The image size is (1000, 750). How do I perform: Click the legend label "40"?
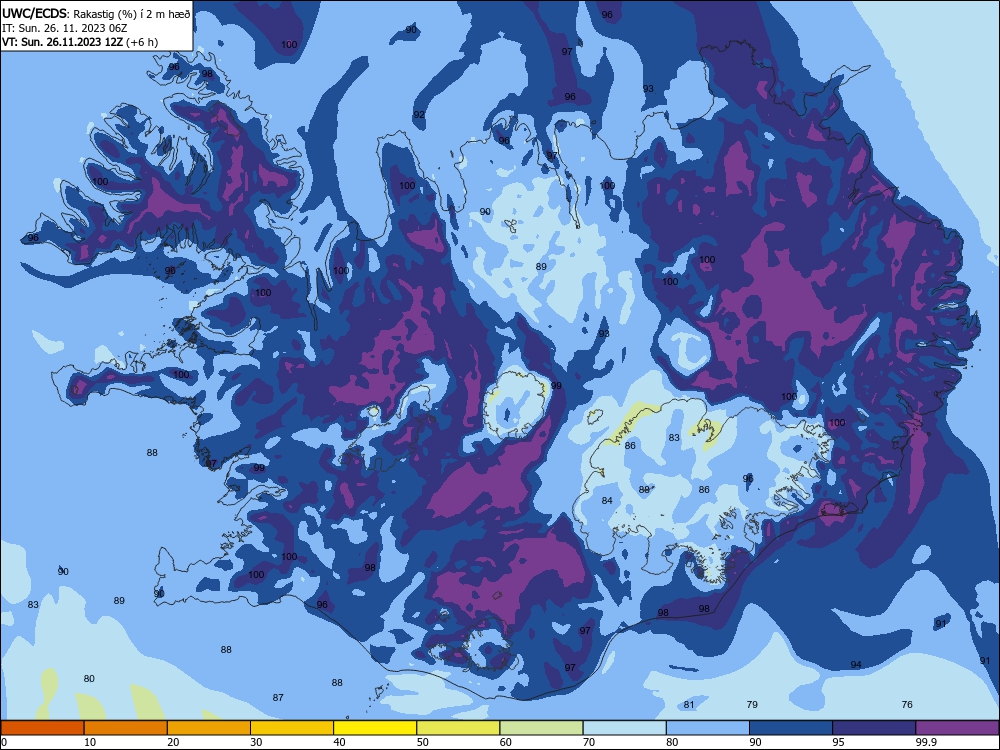pyautogui.click(x=339, y=742)
